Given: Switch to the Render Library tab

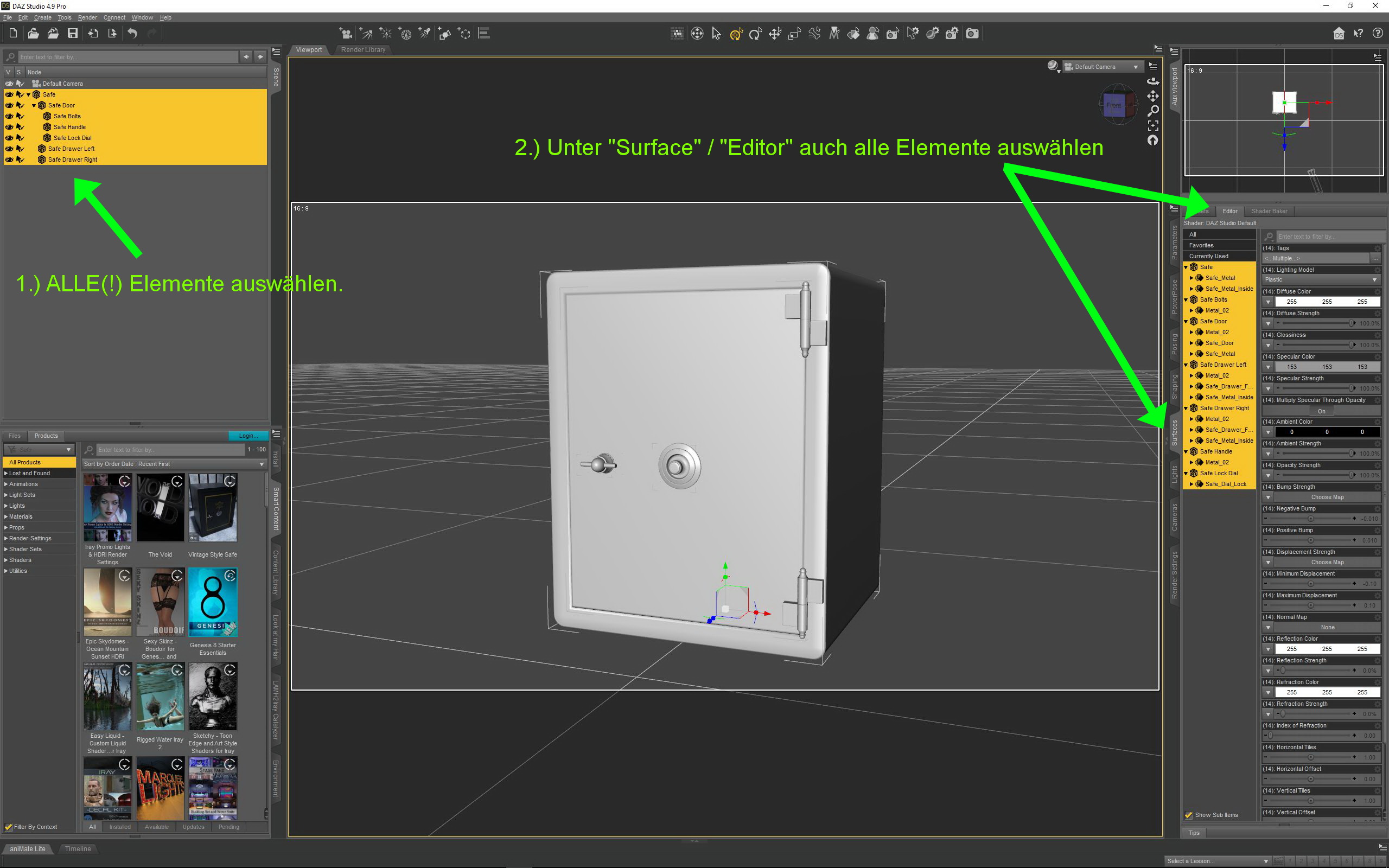Looking at the screenshot, I should point(363,50).
